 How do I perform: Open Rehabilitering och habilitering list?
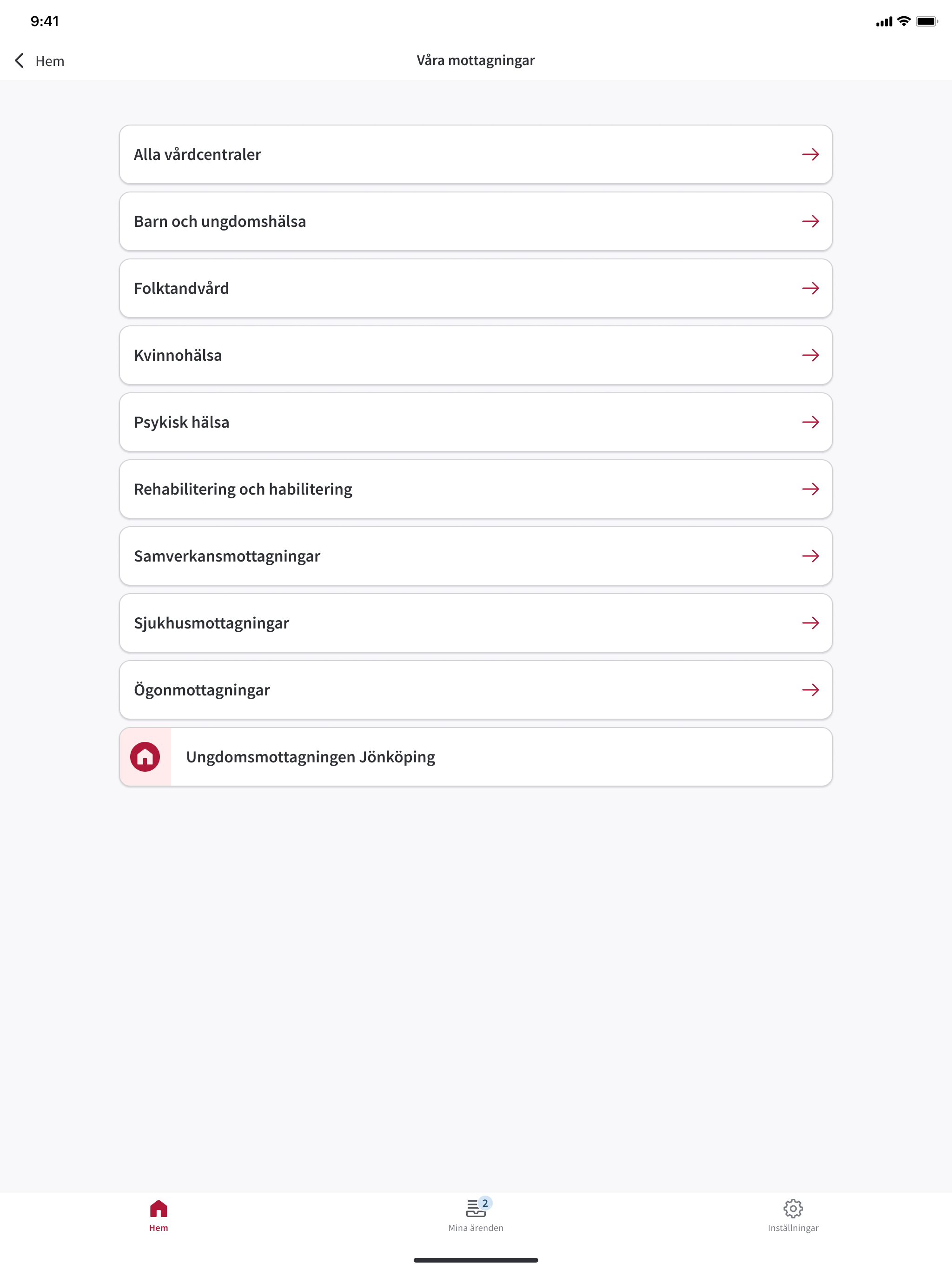coord(476,489)
